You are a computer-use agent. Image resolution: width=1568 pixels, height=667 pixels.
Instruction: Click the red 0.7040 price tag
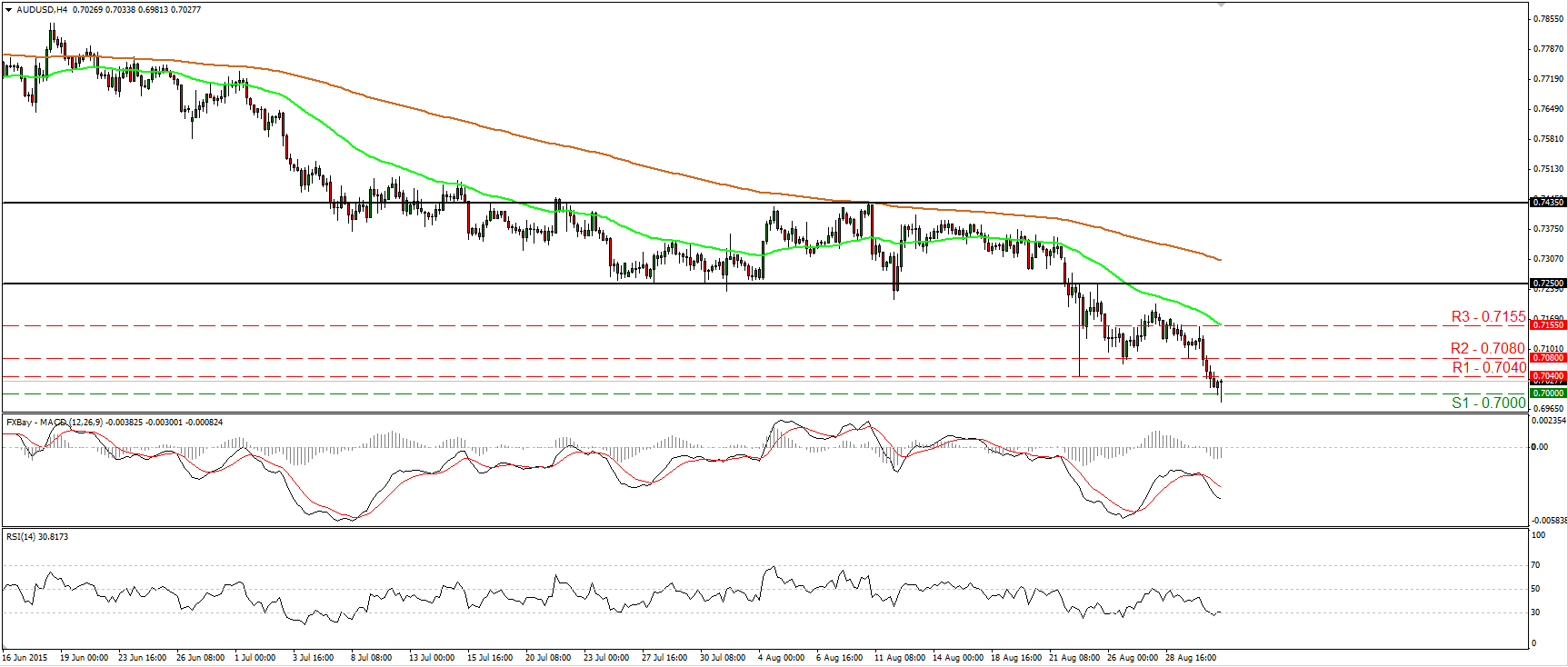click(1549, 376)
